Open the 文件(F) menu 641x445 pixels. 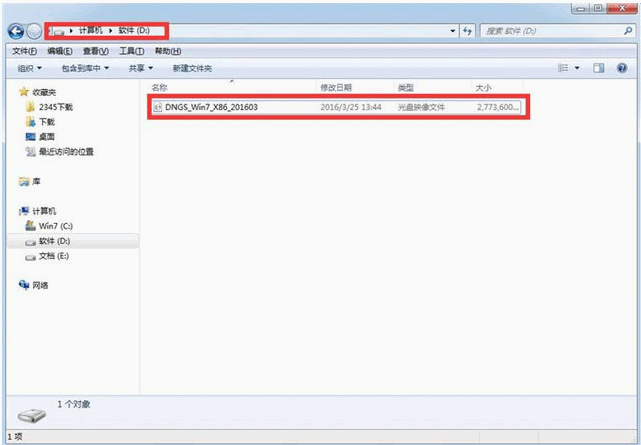tap(24, 51)
